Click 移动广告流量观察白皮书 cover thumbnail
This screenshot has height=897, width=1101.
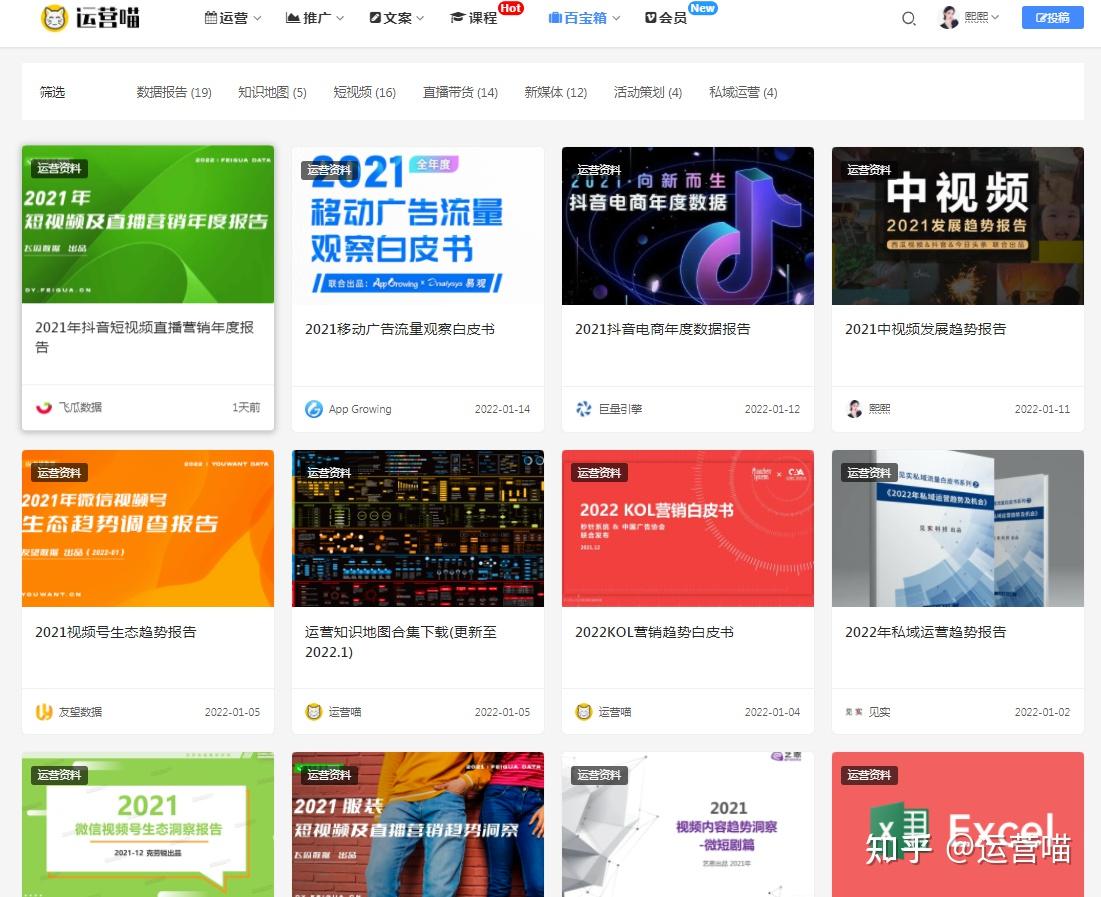click(x=418, y=225)
